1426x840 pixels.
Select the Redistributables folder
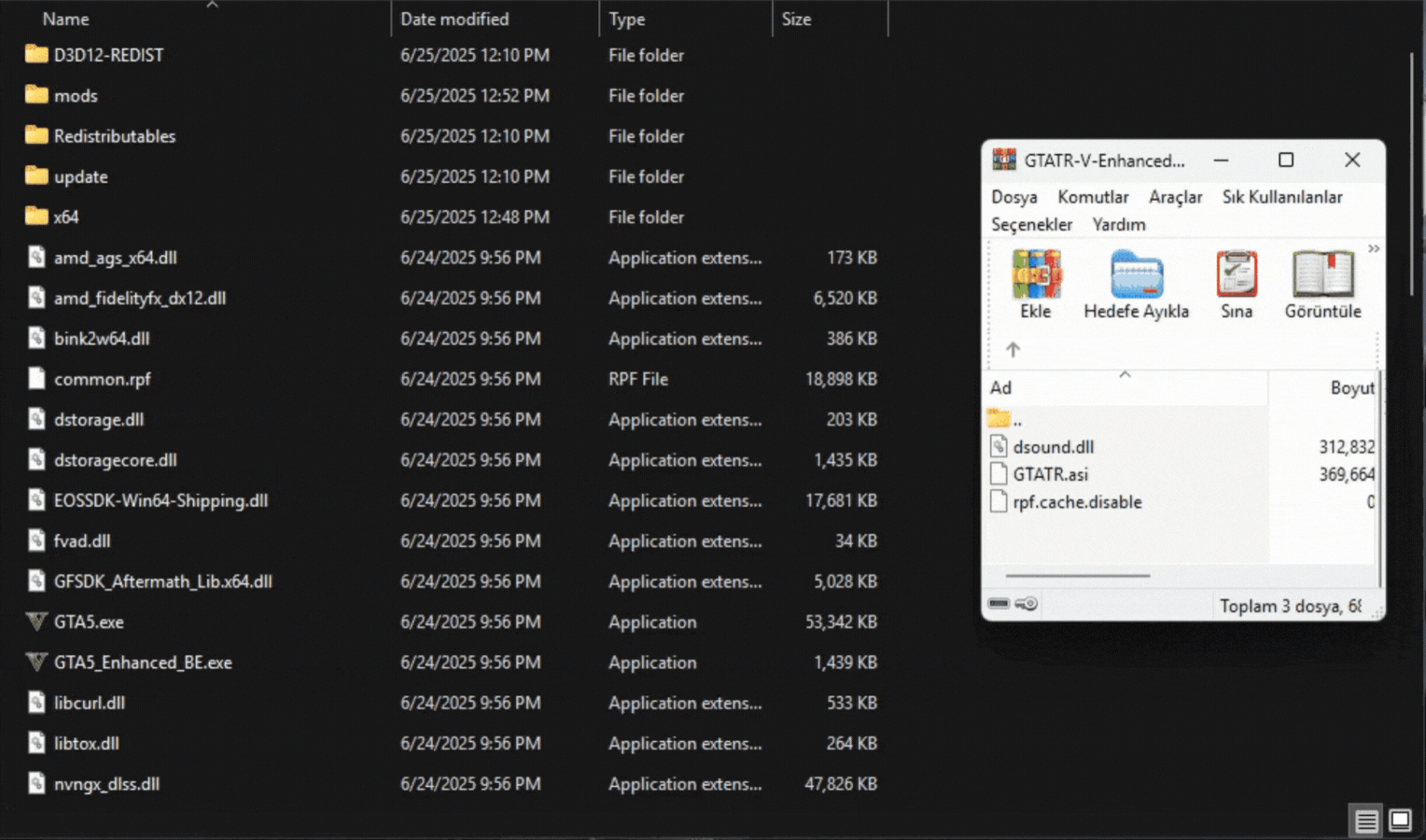pos(114,136)
